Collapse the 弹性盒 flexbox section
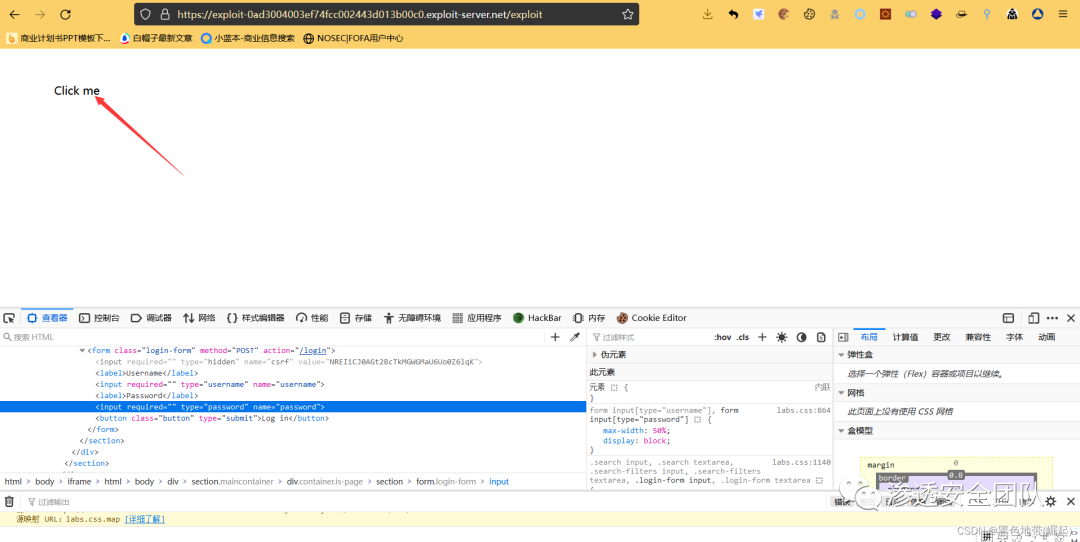Image resolution: width=1080 pixels, height=542 pixels. (841, 355)
